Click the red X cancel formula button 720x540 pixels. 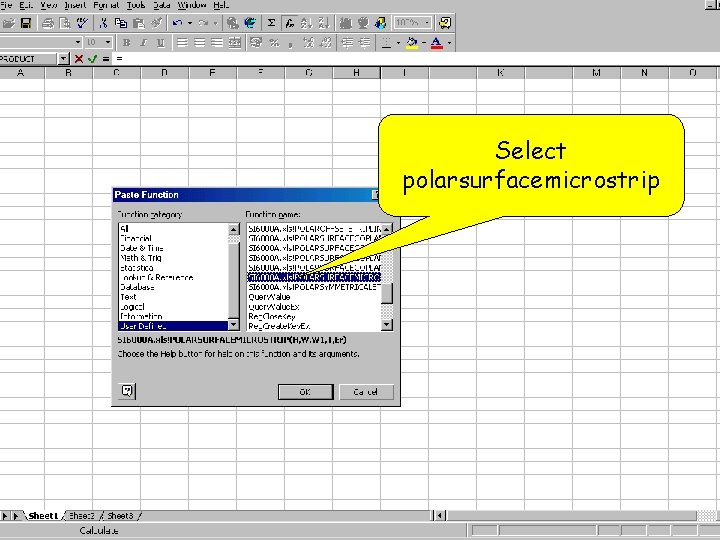[x=79, y=59]
